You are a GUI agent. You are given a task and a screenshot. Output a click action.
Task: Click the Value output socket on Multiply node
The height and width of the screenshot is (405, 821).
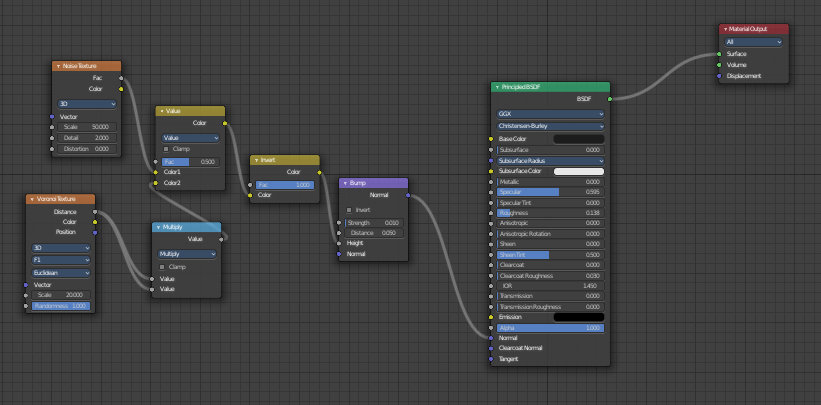click(x=221, y=239)
